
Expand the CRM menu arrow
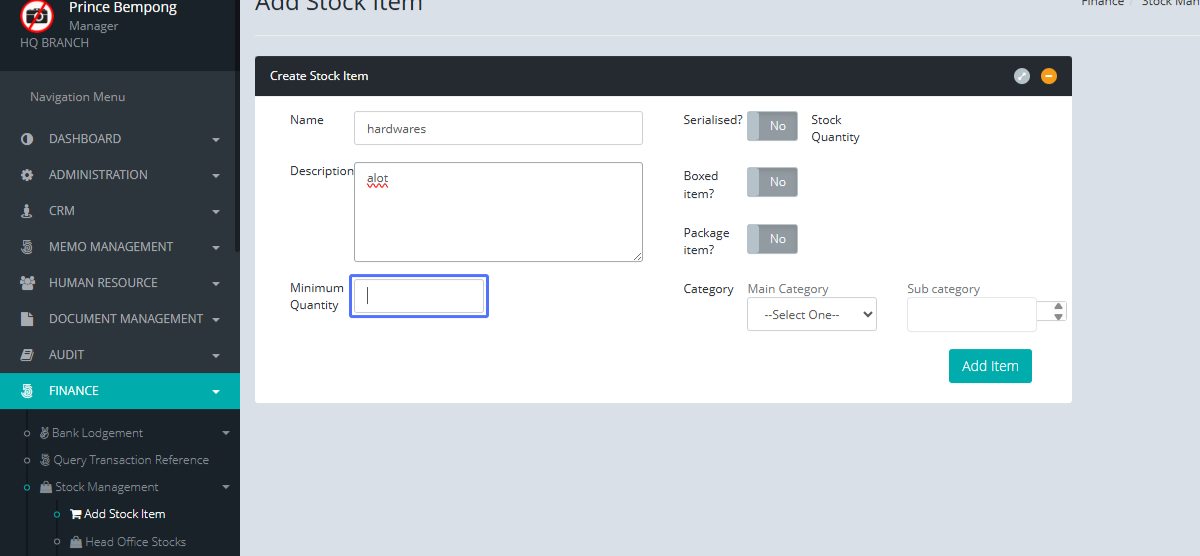[x=216, y=212]
